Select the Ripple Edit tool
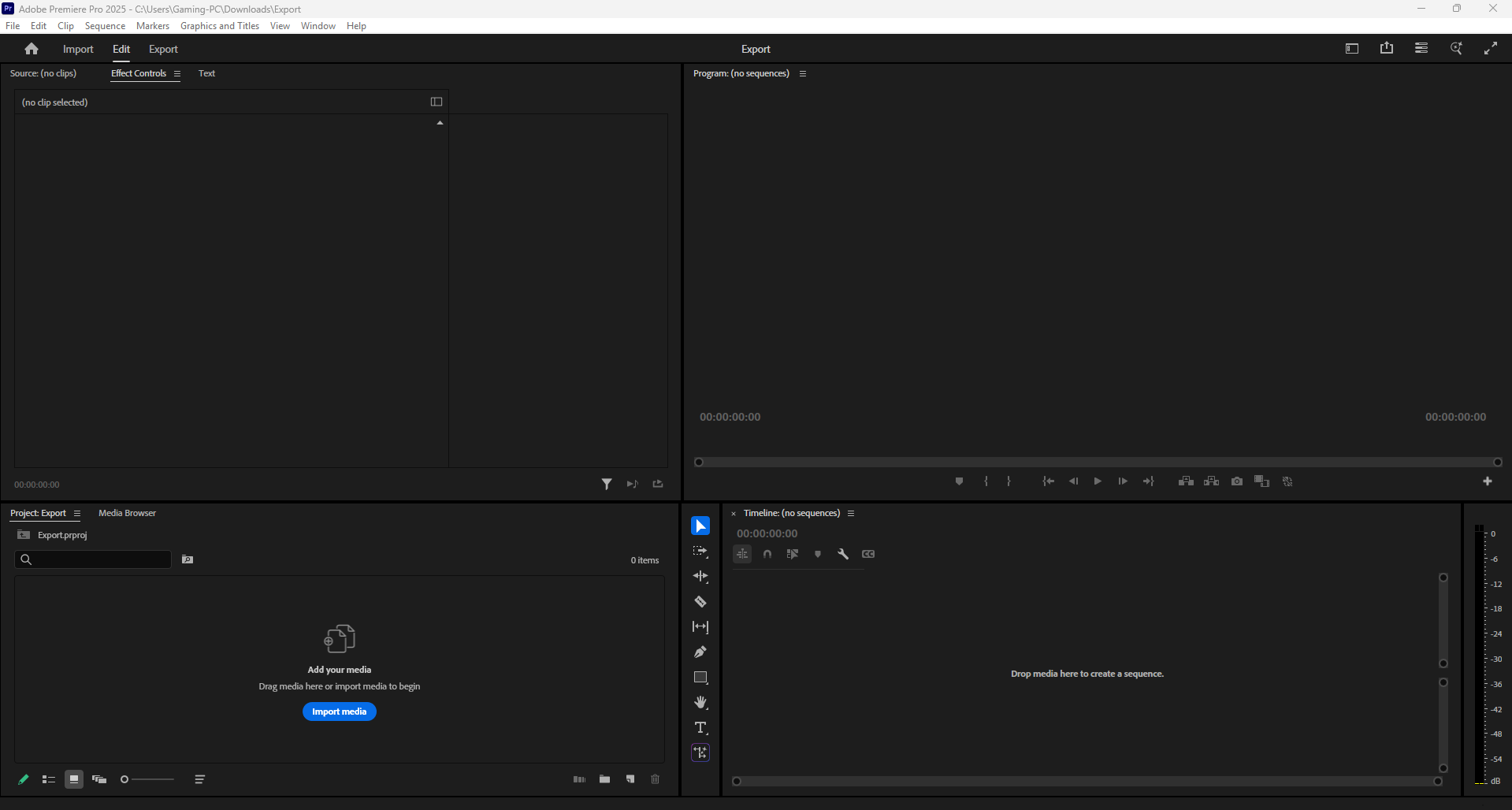The image size is (1512, 810). point(700,577)
